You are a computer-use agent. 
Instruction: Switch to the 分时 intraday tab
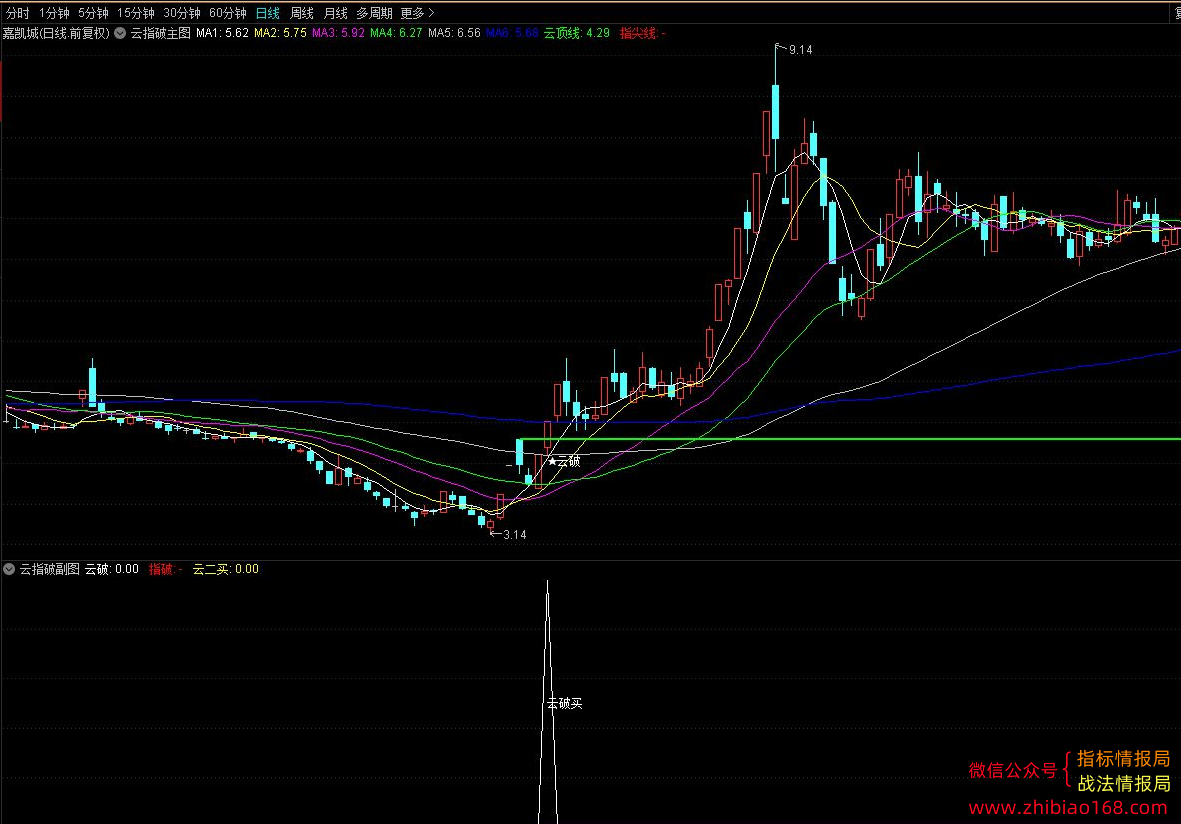click(x=17, y=13)
